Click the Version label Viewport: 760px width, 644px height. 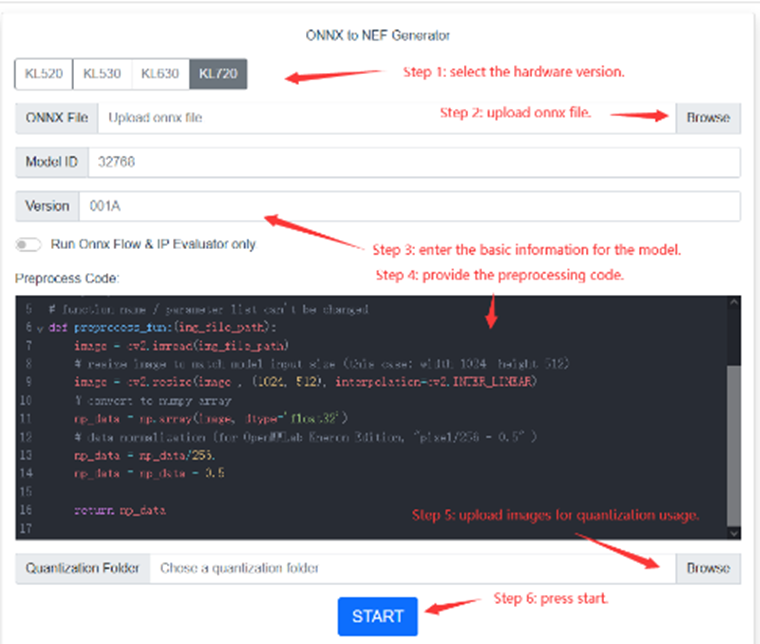tap(47, 206)
